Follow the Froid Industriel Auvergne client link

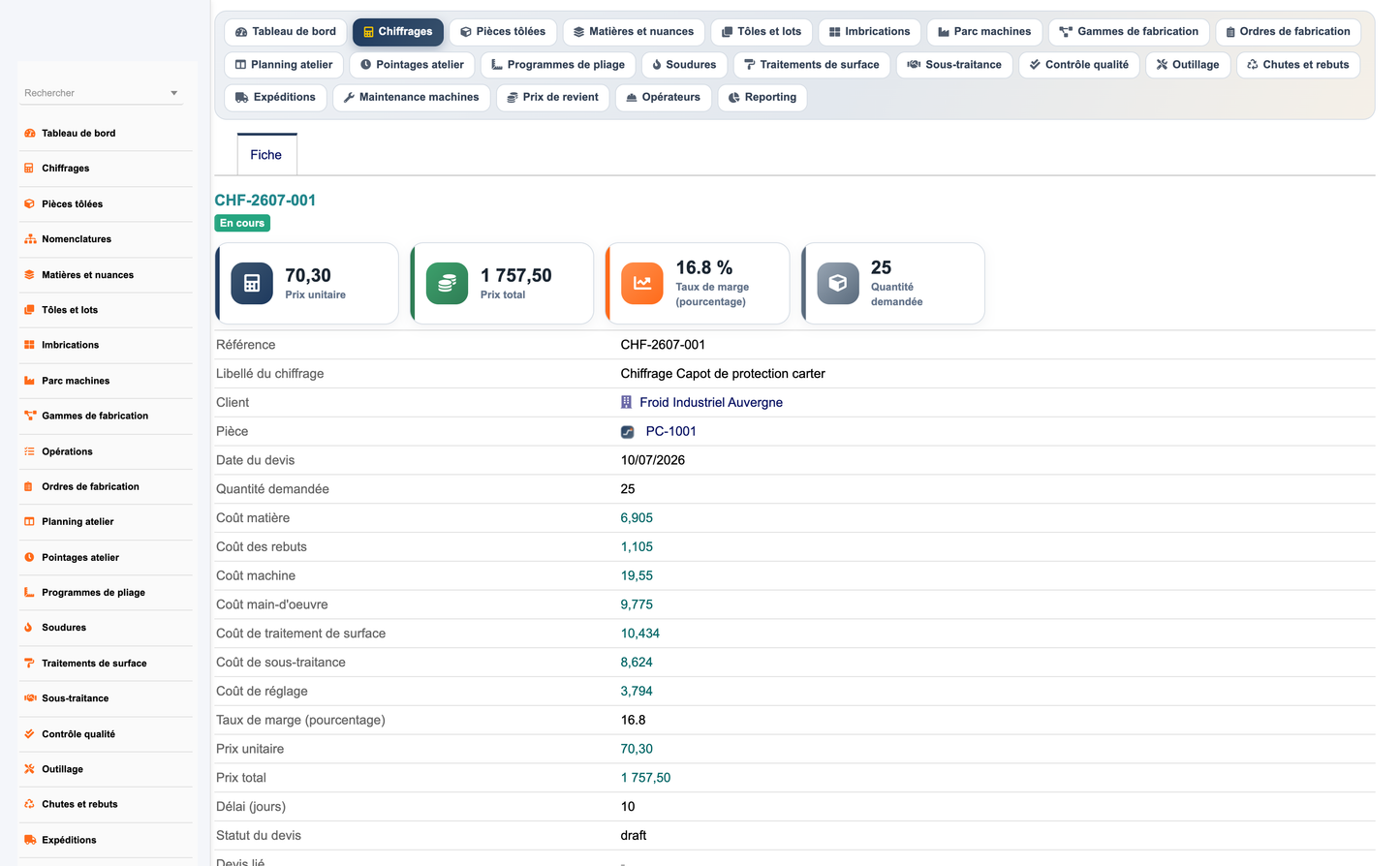pos(711,403)
